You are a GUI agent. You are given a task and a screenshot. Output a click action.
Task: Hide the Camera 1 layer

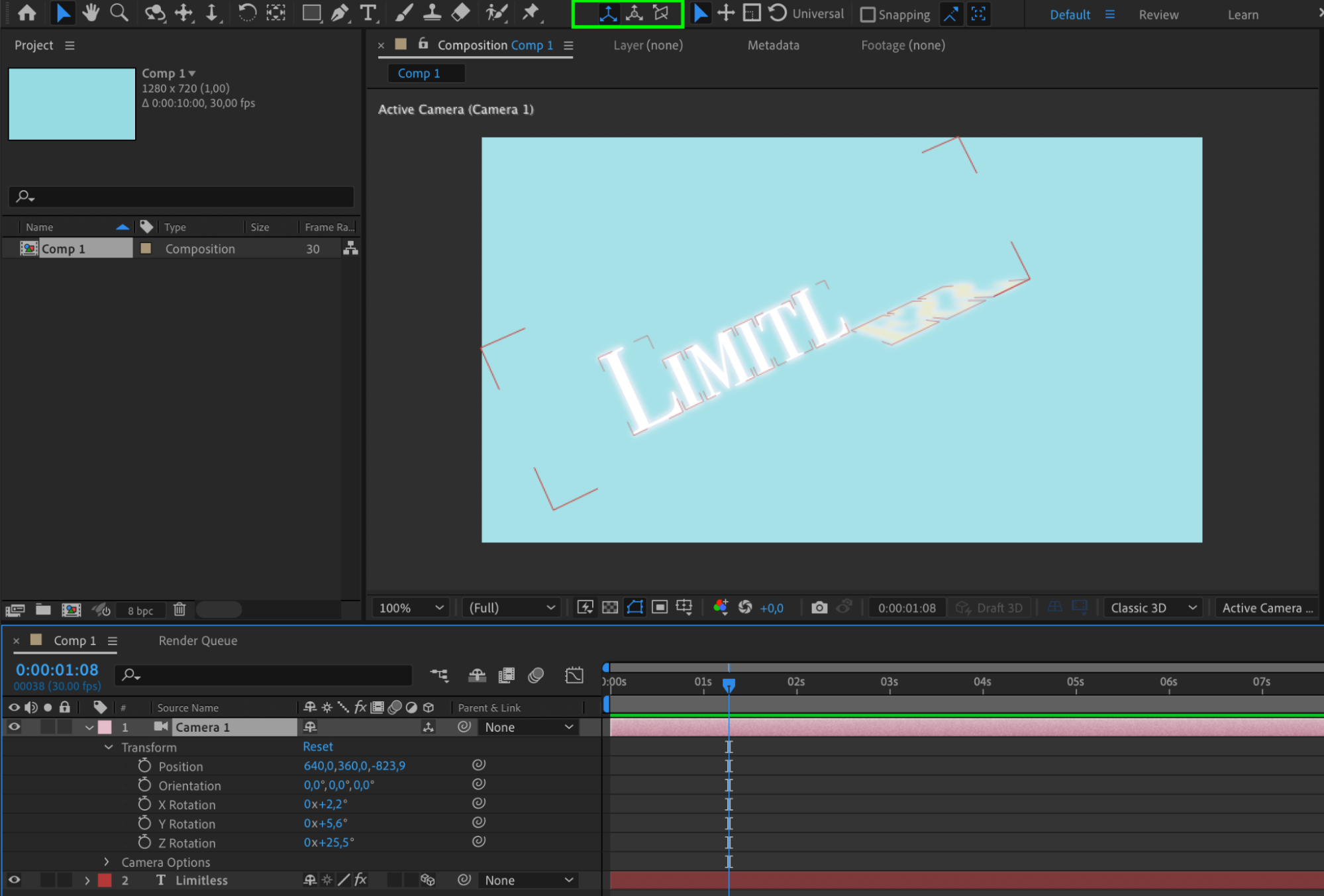pyautogui.click(x=14, y=726)
